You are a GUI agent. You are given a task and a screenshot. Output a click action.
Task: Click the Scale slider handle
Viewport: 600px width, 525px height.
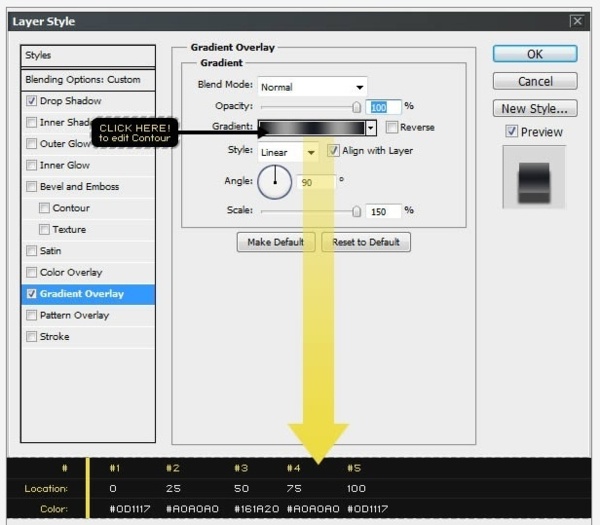pyautogui.click(x=356, y=211)
